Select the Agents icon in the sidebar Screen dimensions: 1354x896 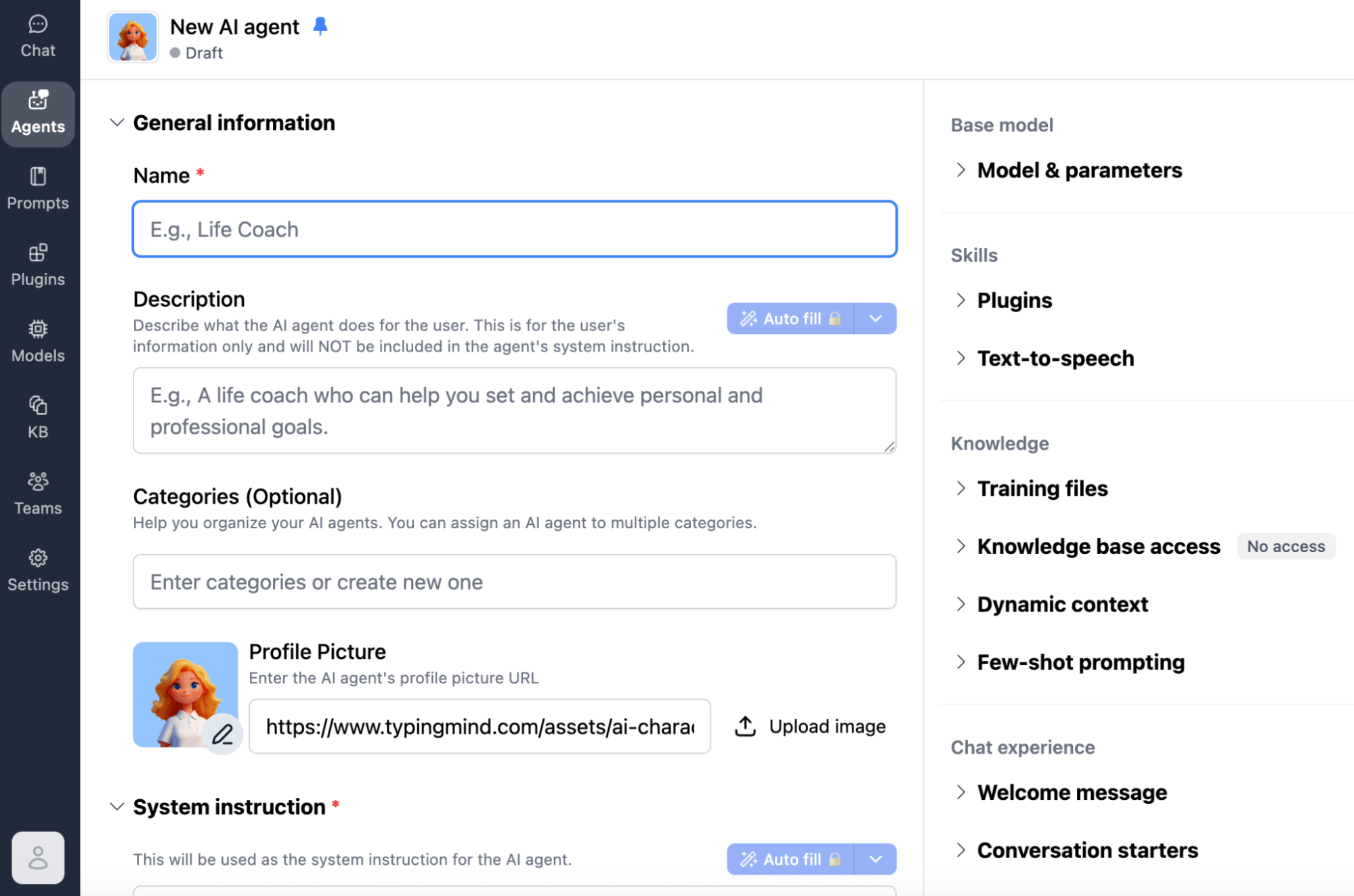coord(37,114)
